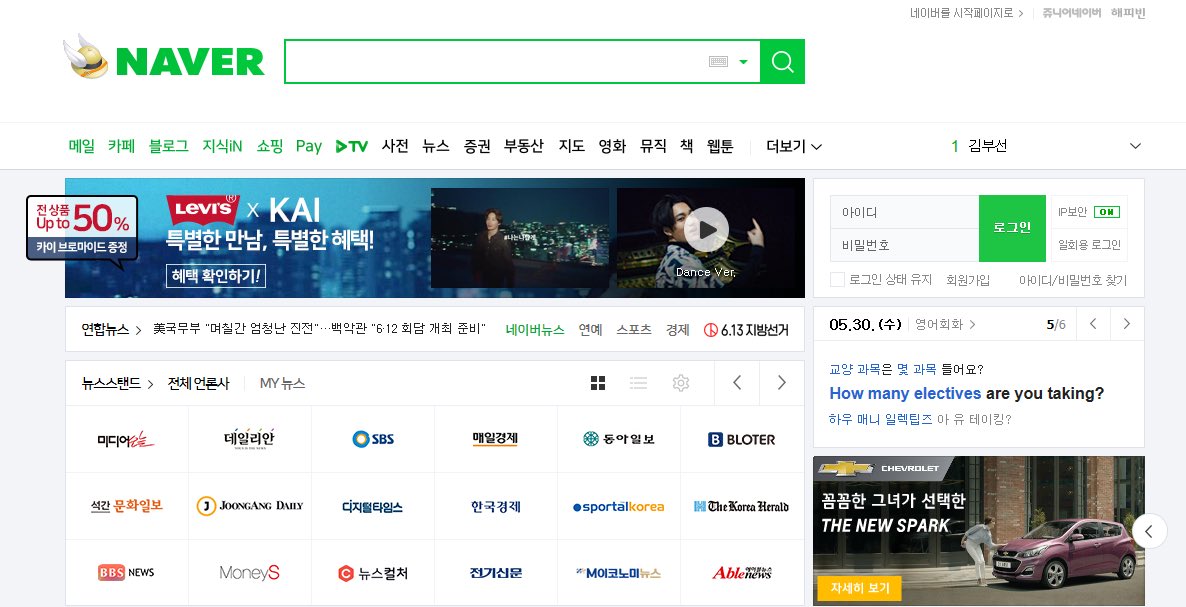Go to next newsstand page
Viewport: 1186px width, 607px height.
coord(782,383)
